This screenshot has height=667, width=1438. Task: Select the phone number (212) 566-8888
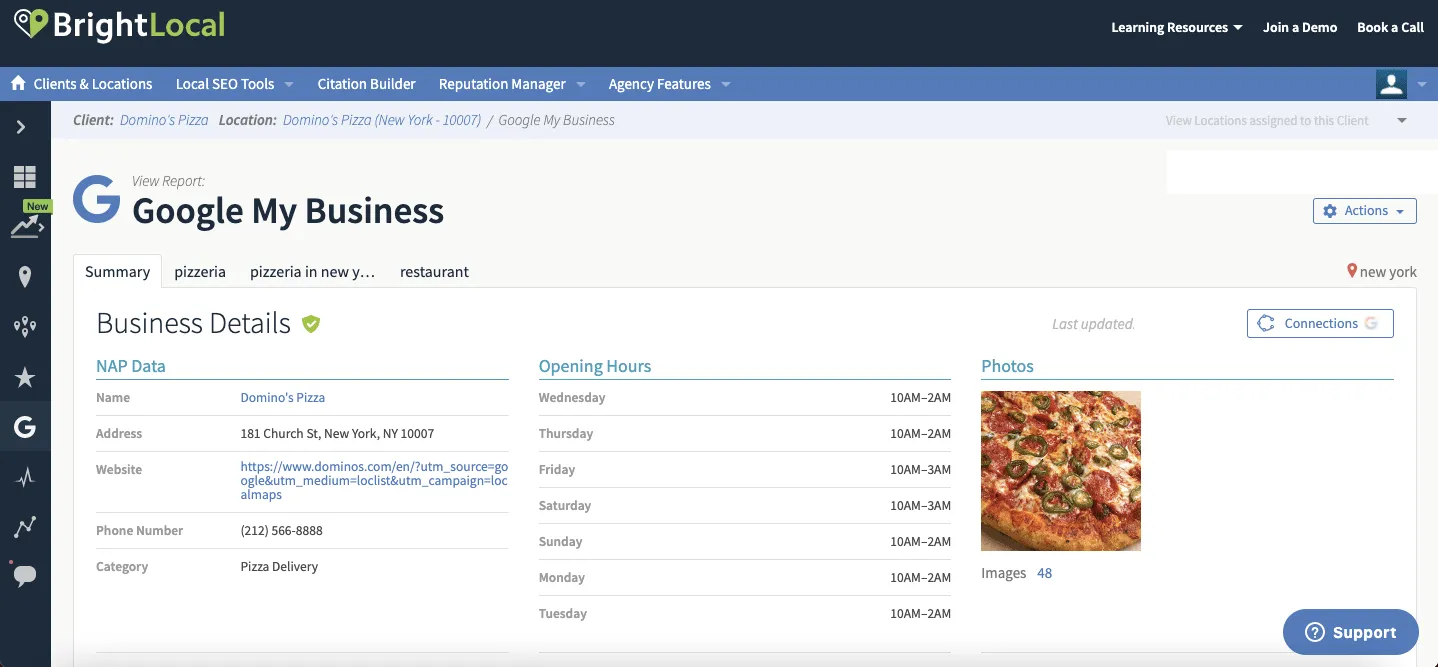pyautogui.click(x=282, y=531)
